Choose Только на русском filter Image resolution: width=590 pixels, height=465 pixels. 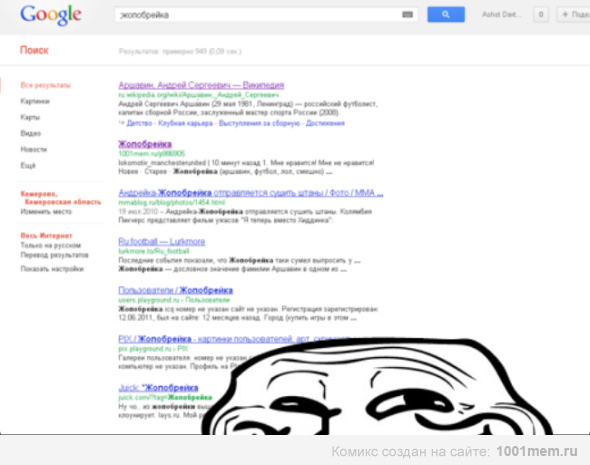click(x=50, y=246)
